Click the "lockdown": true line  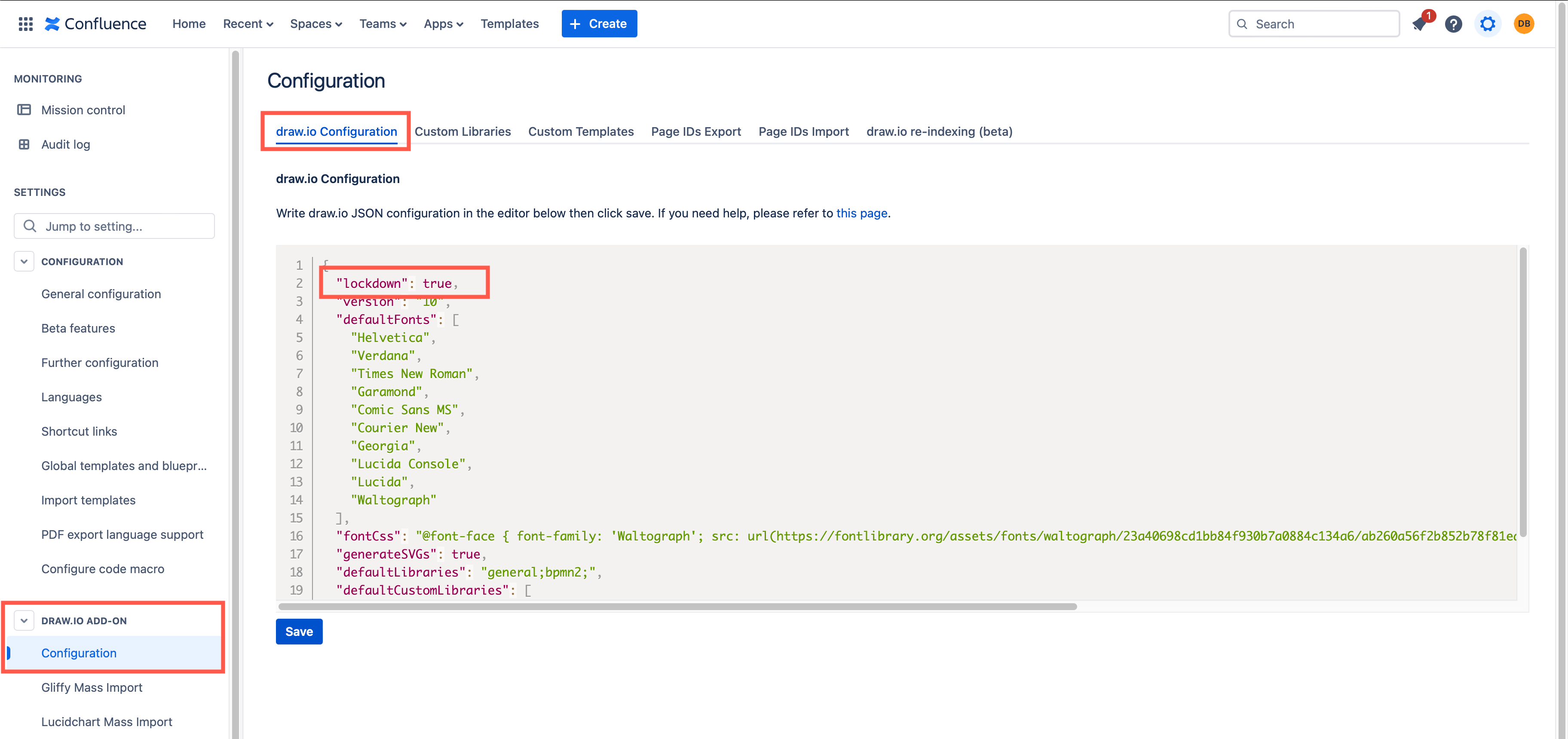(x=397, y=284)
